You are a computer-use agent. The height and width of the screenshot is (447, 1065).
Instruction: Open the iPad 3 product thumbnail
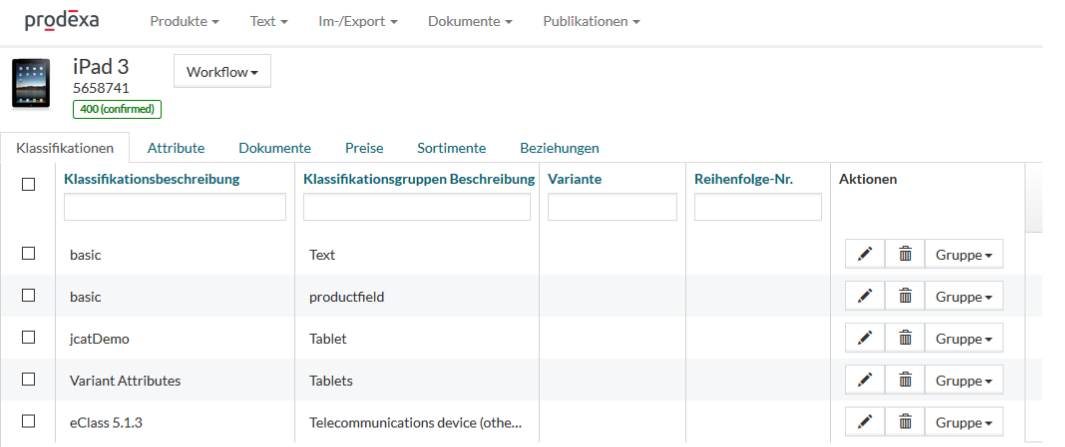31,84
